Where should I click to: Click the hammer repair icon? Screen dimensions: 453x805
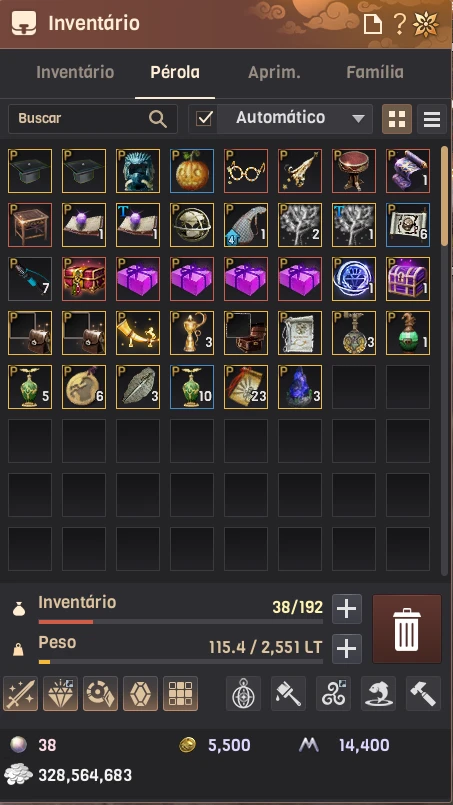[x=423, y=694]
